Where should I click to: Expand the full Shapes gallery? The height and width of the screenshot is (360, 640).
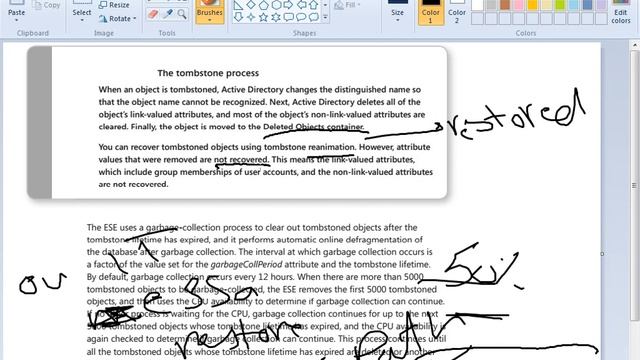point(325,17)
